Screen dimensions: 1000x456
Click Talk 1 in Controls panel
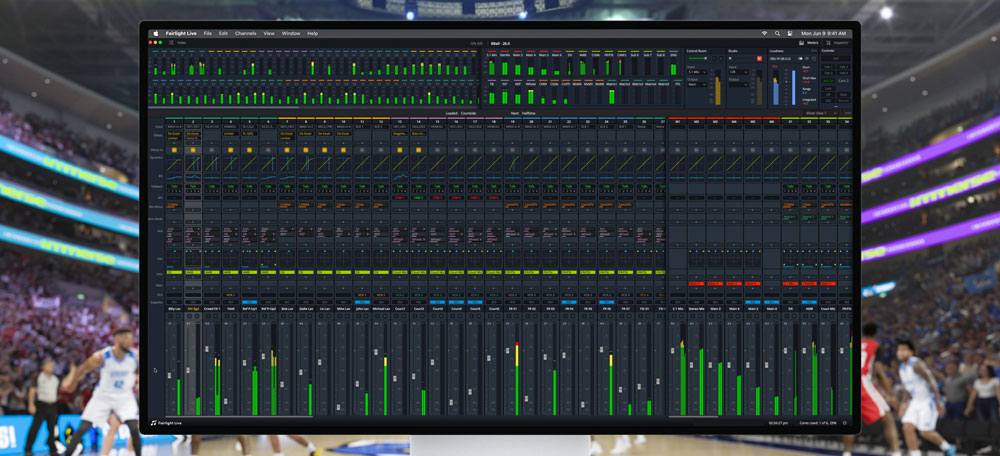pyautogui.click(x=828, y=66)
